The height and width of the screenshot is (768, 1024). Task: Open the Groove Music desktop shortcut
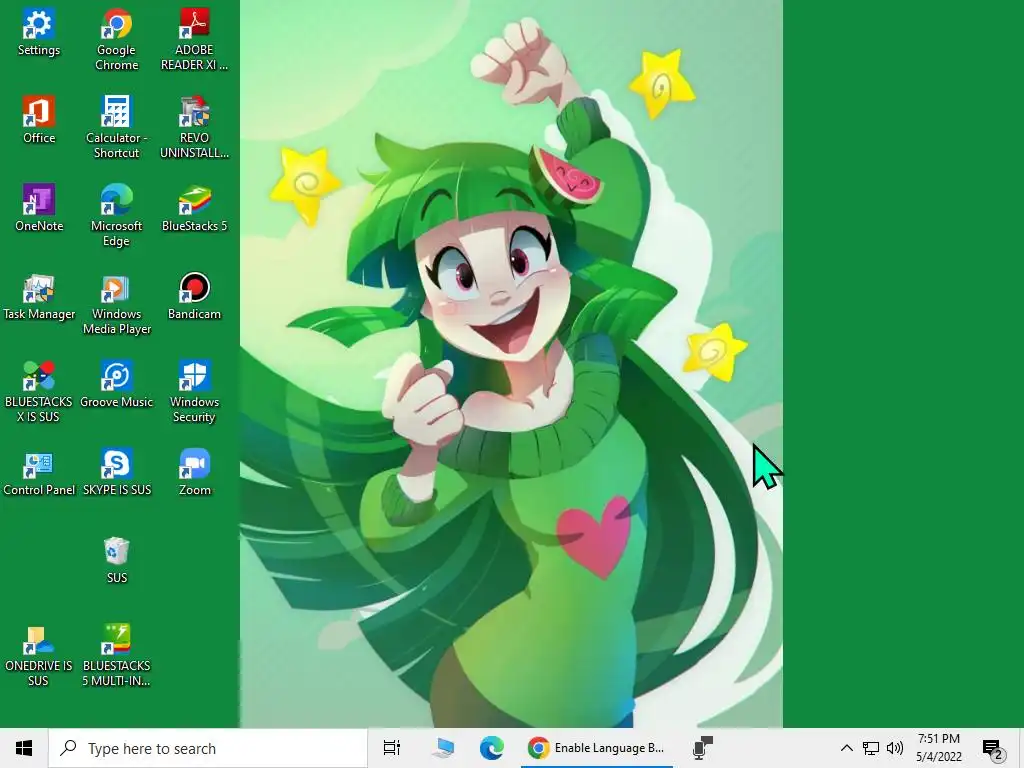116,384
